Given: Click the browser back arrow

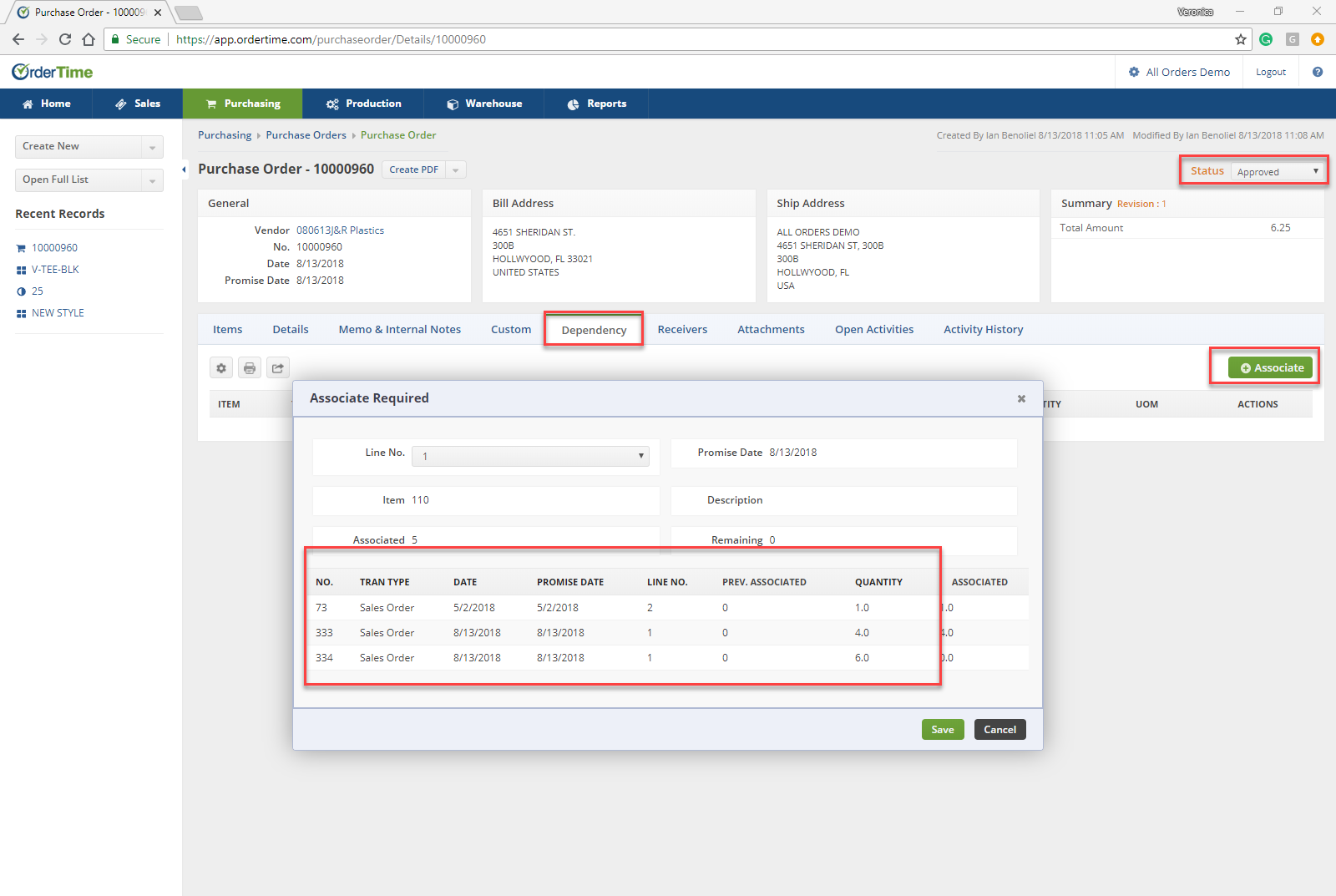Looking at the screenshot, I should [x=18, y=39].
